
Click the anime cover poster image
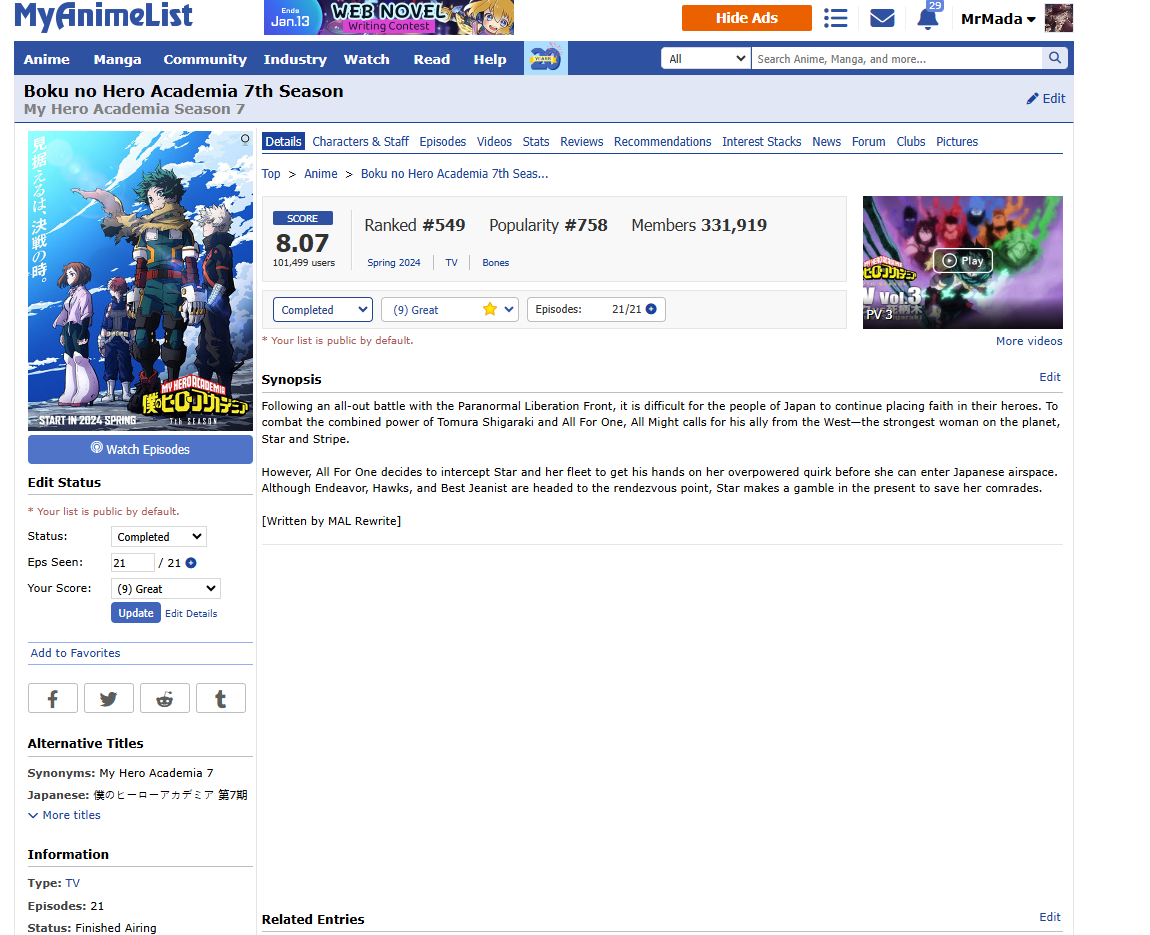(140, 281)
